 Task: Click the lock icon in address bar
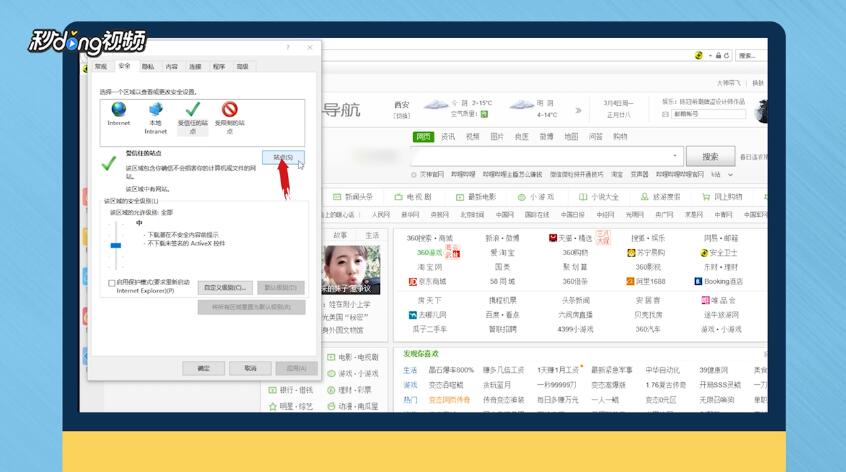[x=718, y=56]
